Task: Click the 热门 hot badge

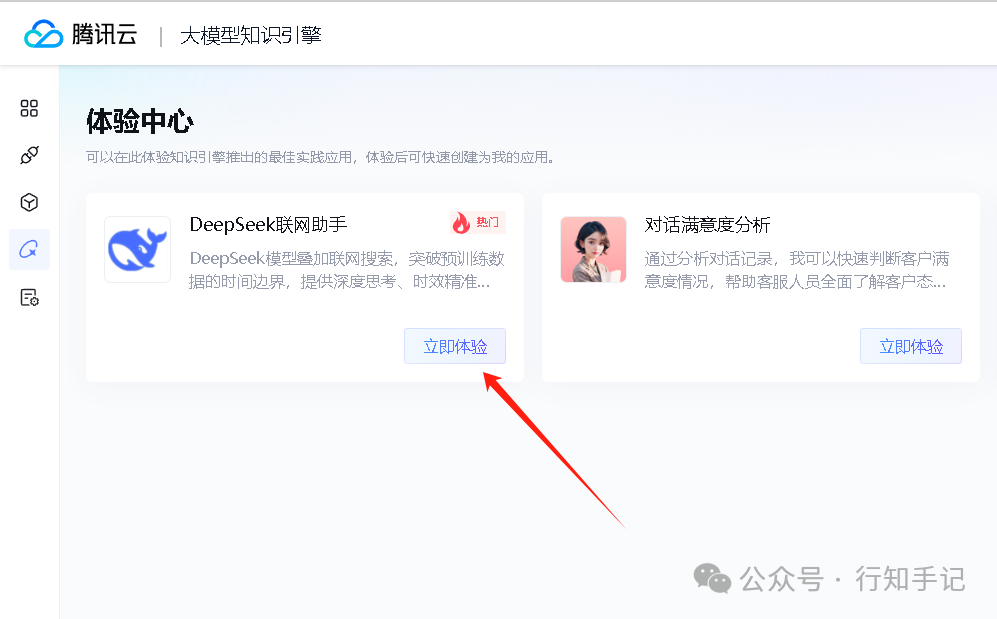Action: [478, 222]
